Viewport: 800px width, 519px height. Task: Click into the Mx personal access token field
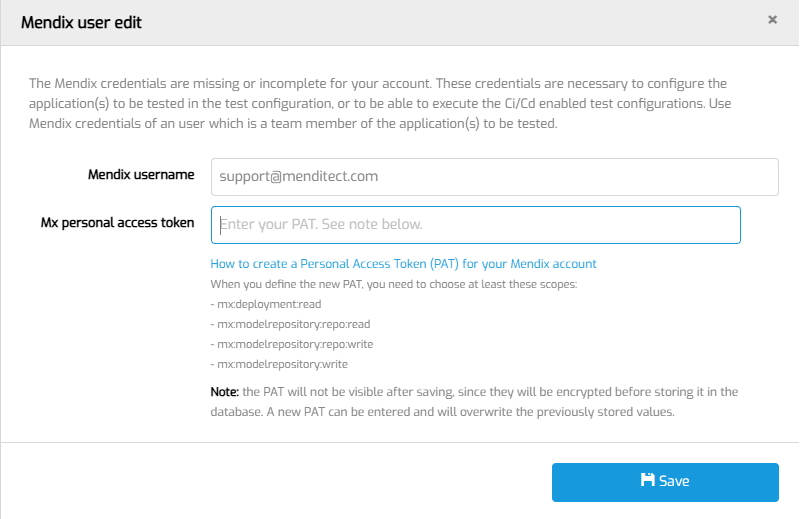(x=475, y=225)
